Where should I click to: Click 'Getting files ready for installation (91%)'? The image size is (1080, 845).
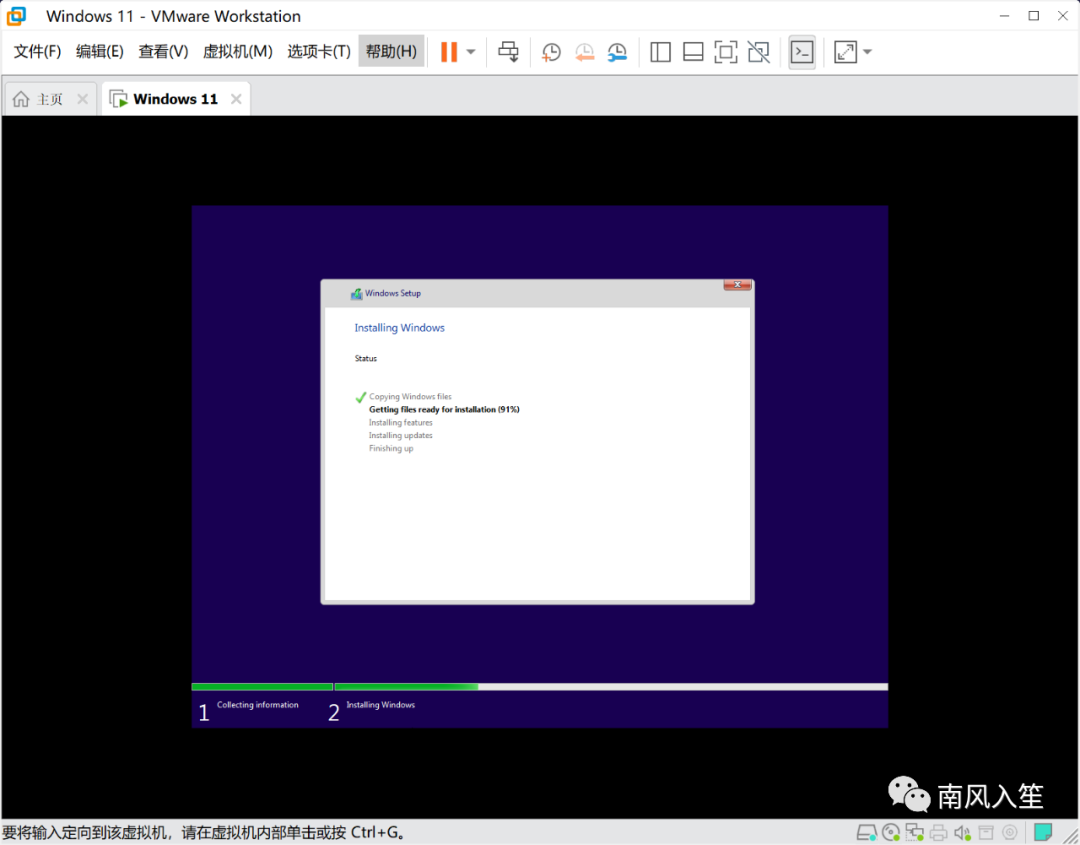click(x=444, y=409)
